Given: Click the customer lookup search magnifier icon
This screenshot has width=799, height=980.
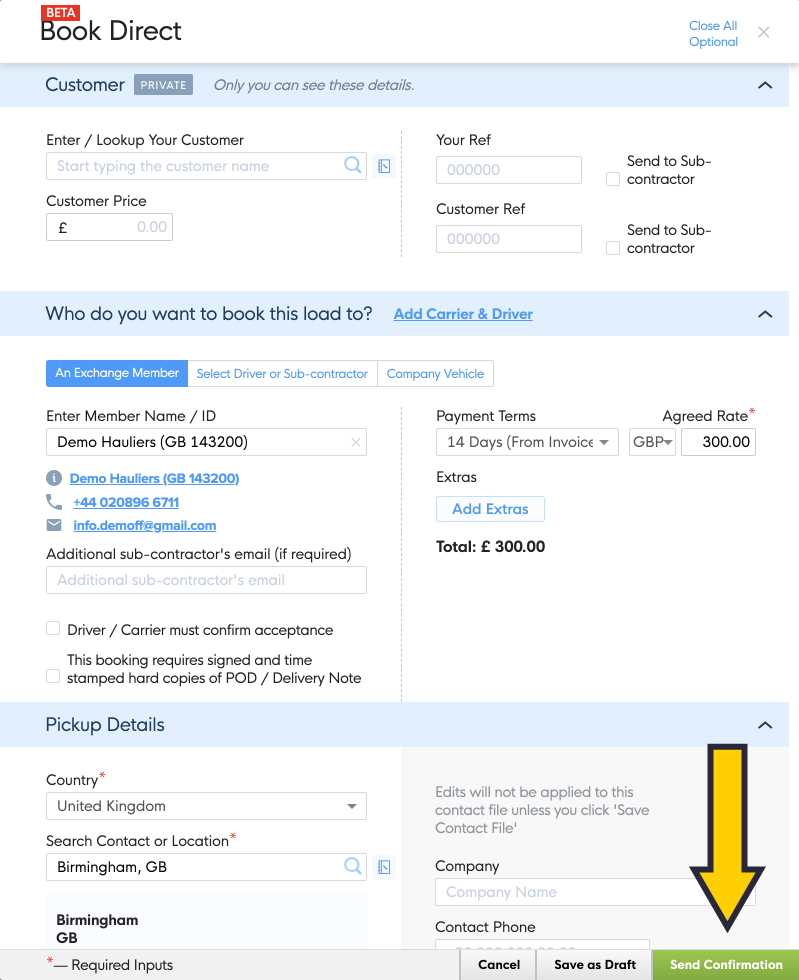Looking at the screenshot, I should tap(353, 166).
